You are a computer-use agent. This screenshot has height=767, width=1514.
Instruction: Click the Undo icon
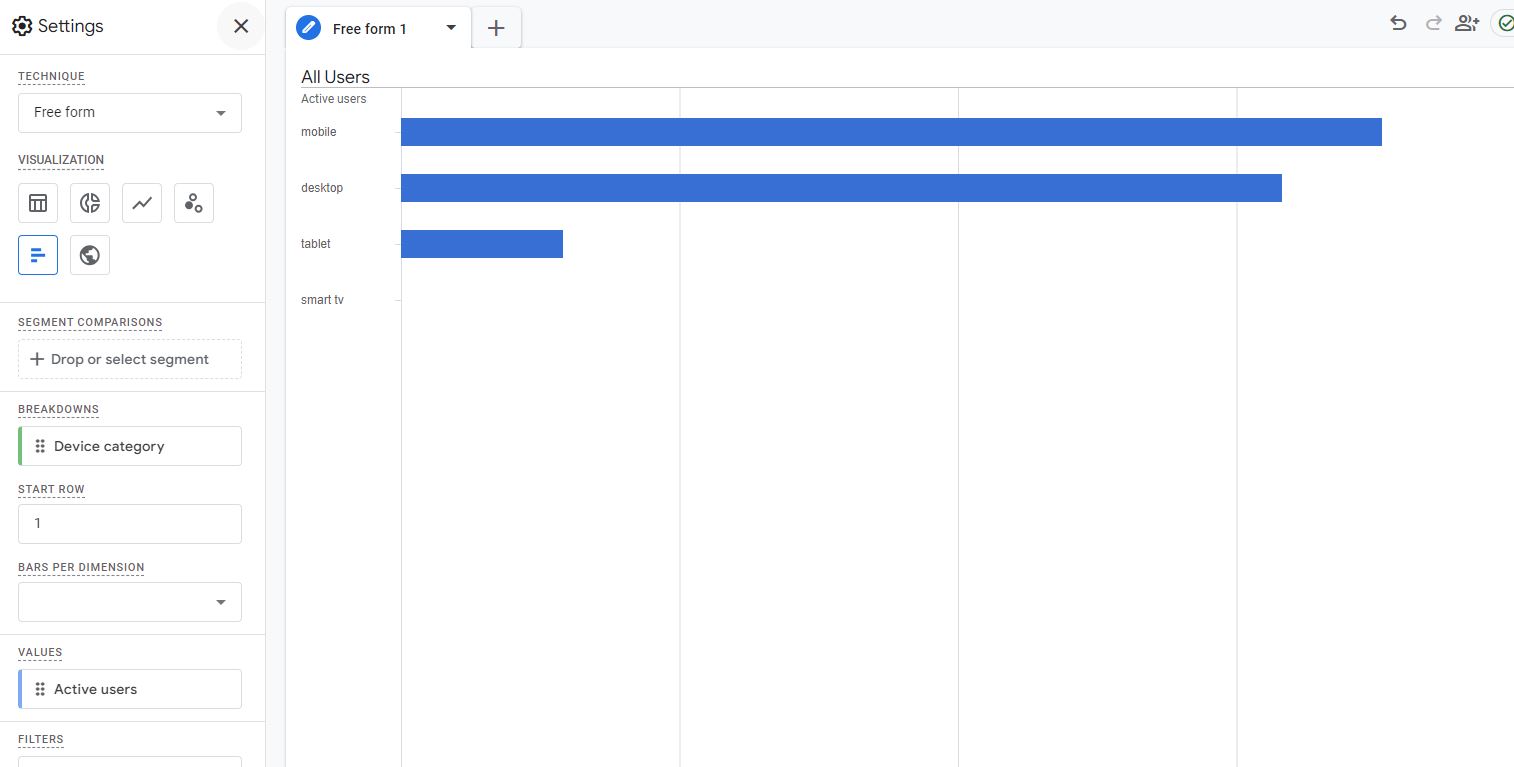tap(1397, 22)
